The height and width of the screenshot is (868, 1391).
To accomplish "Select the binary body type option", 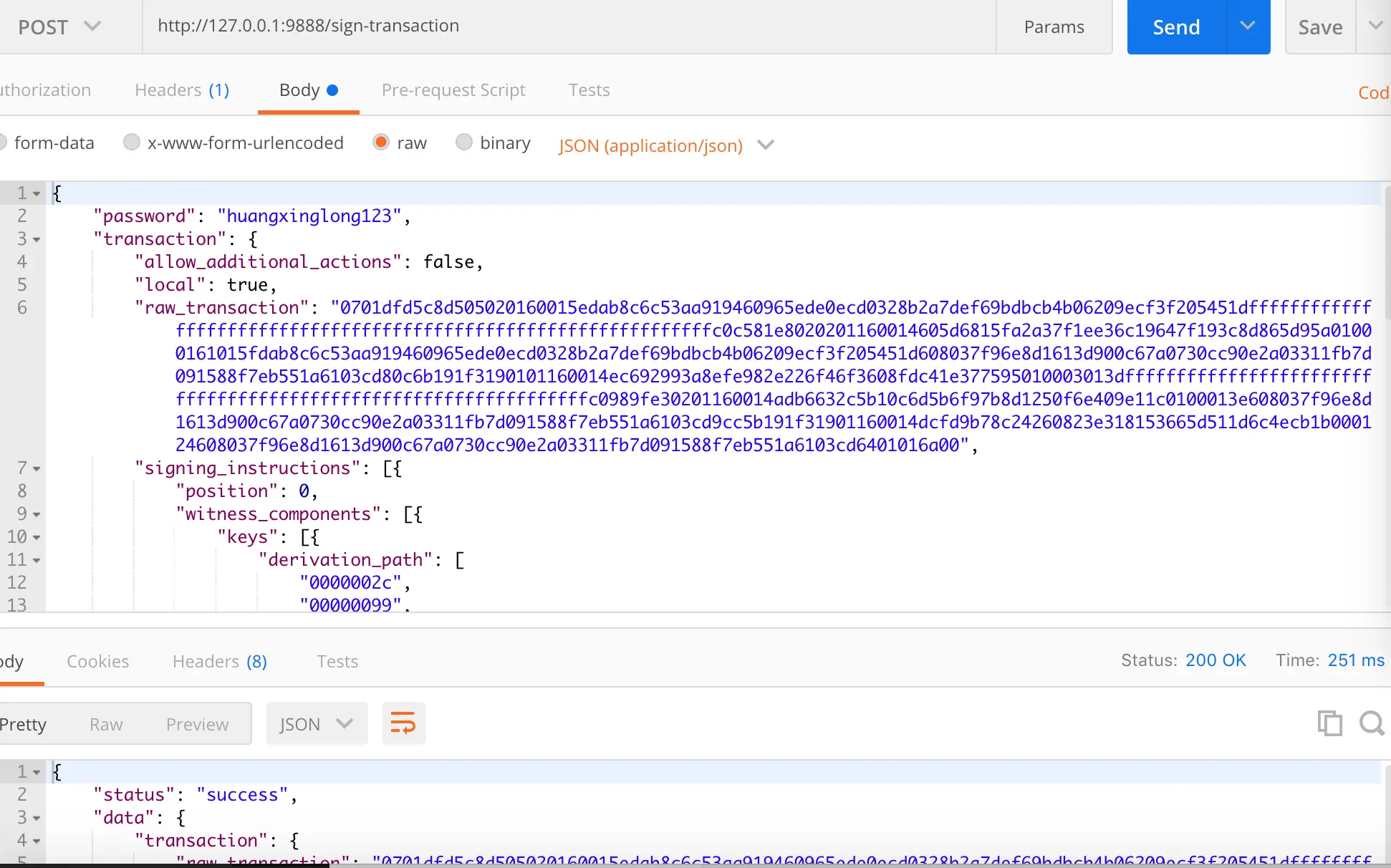I will [x=464, y=143].
